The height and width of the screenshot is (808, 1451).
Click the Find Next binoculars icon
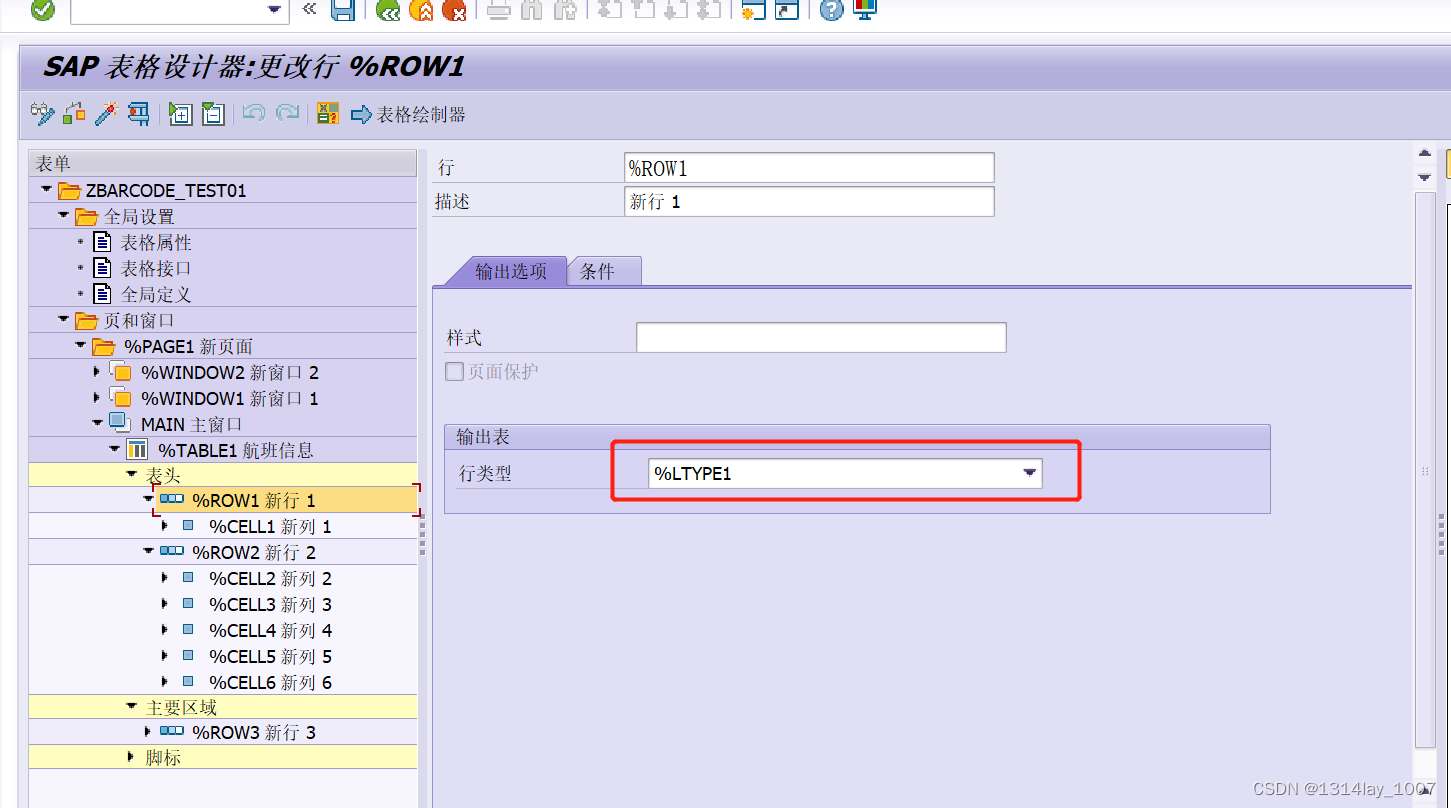[565, 10]
